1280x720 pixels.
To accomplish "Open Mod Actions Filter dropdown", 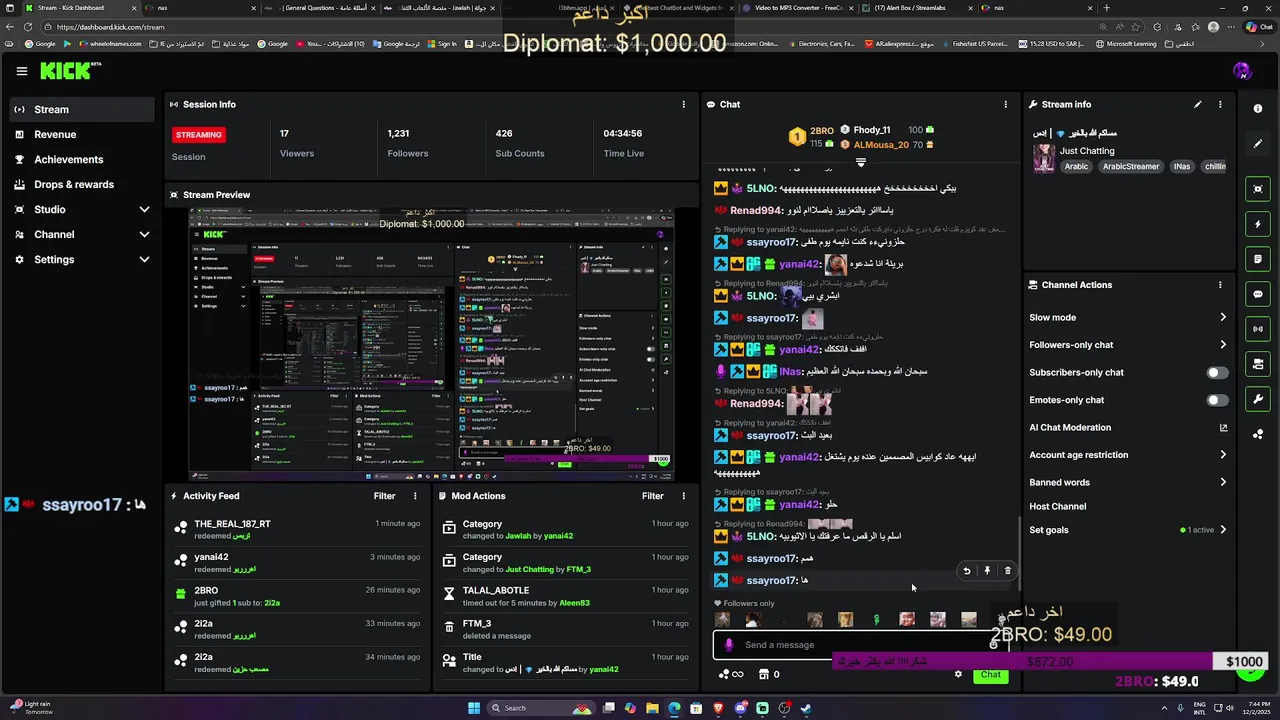I will click(x=653, y=496).
